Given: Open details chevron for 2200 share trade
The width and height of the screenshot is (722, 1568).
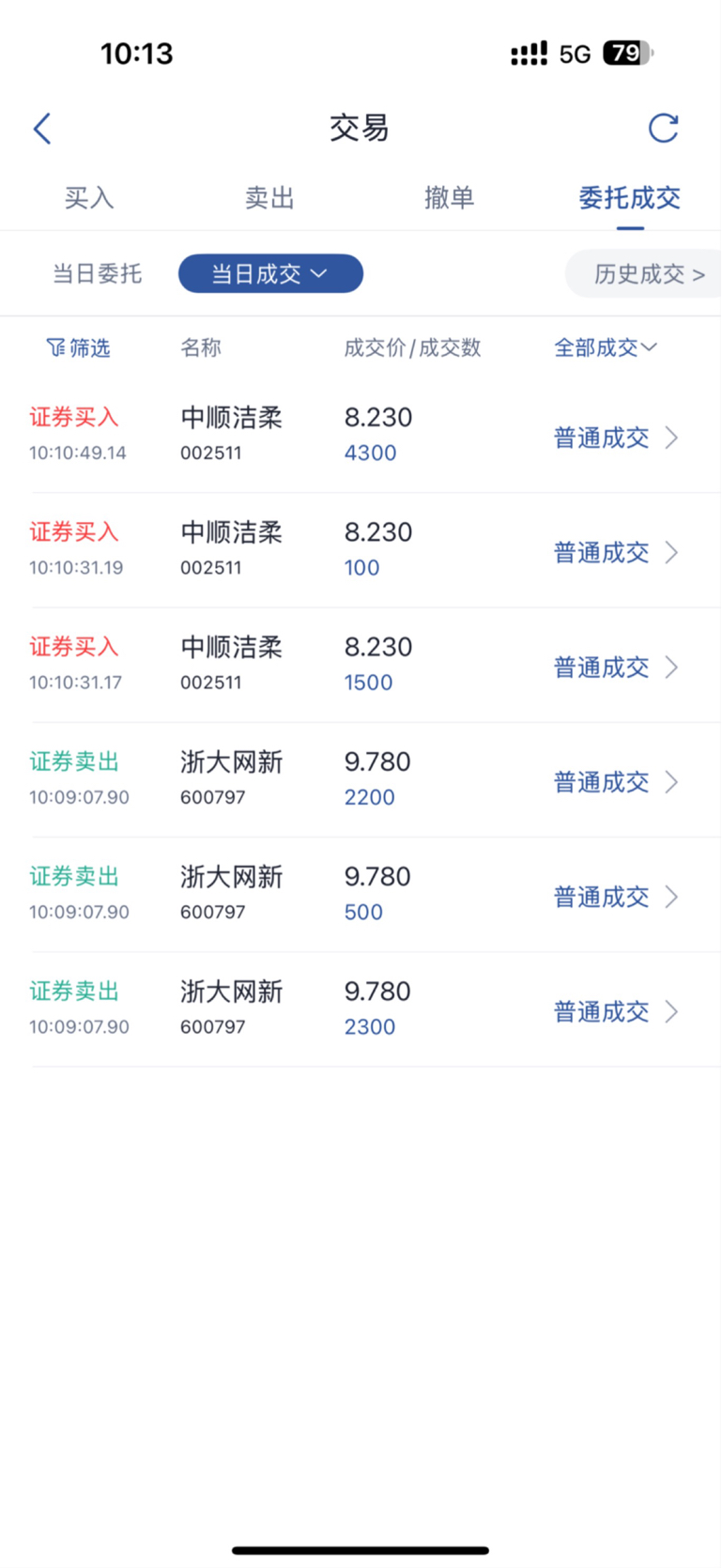Looking at the screenshot, I should coord(671,782).
